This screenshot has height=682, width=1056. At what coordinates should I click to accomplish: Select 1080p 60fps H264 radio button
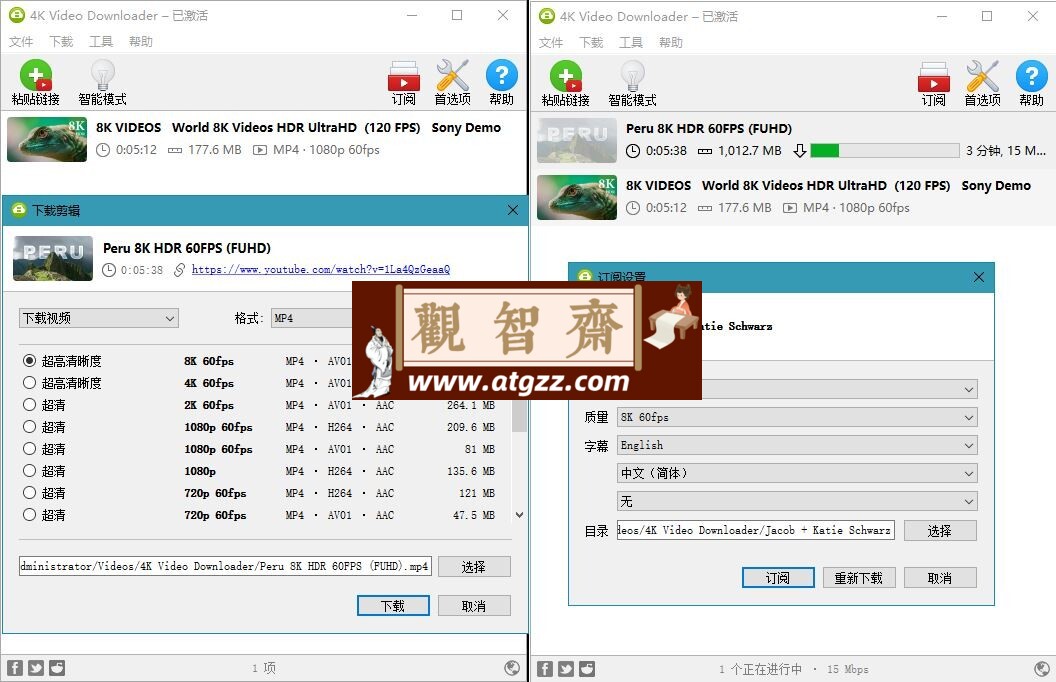coord(29,426)
